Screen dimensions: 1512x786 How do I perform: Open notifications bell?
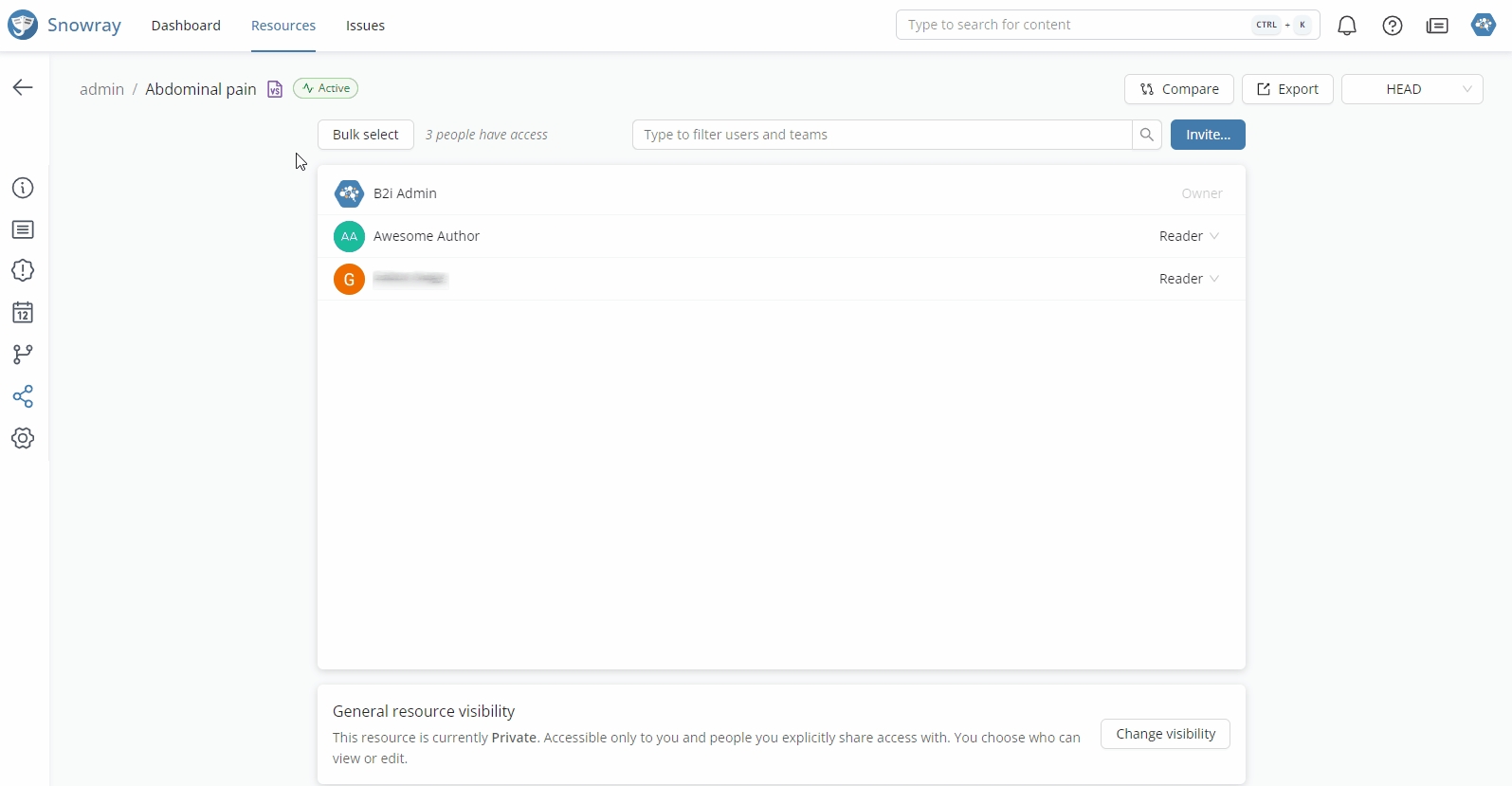coord(1346,26)
